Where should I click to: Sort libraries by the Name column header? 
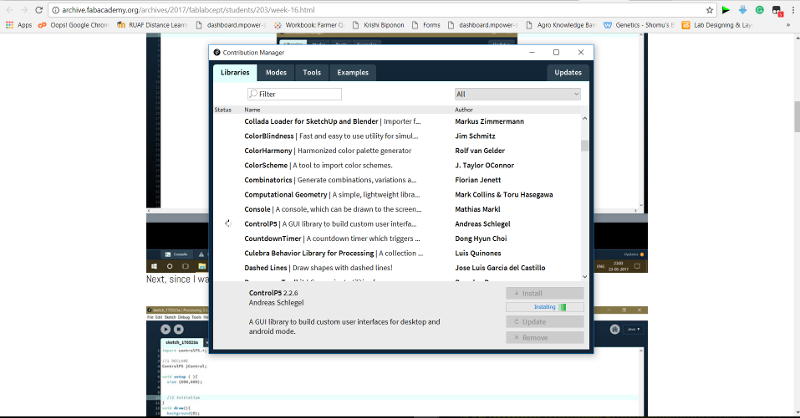pos(252,110)
